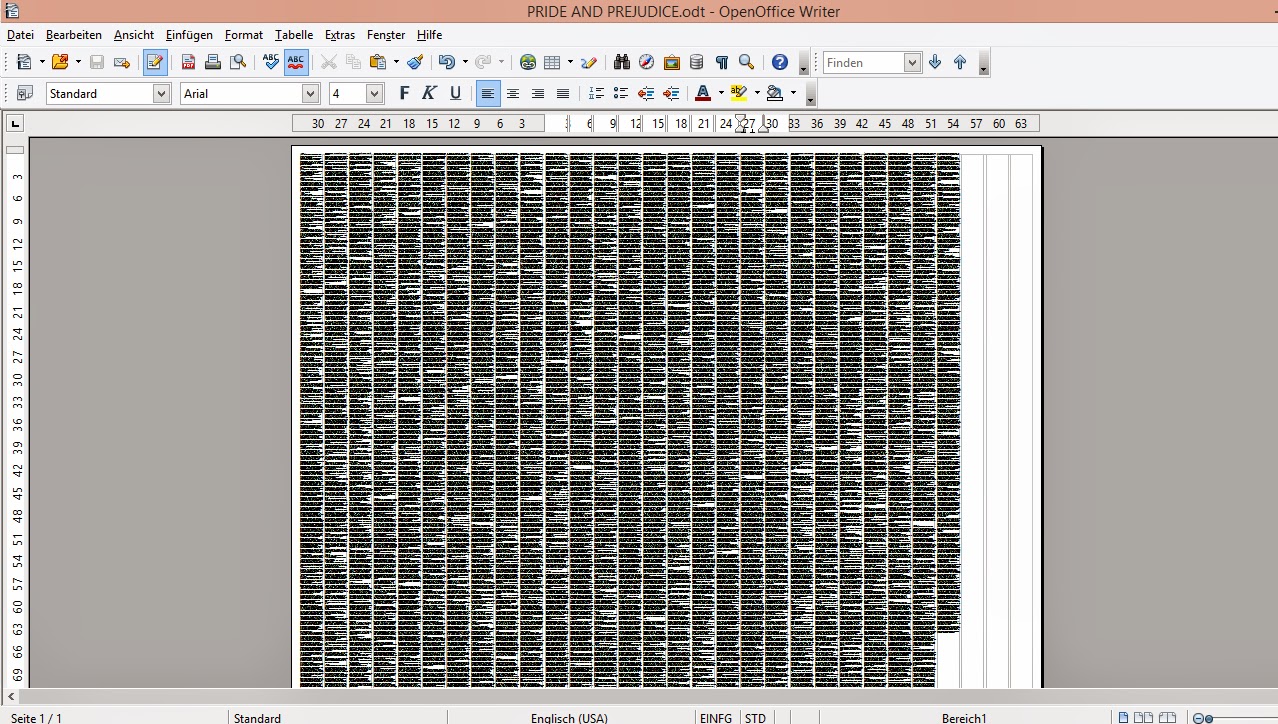1278x724 pixels.
Task: Toggle bullets list icon
Action: [x=621, y=93]
